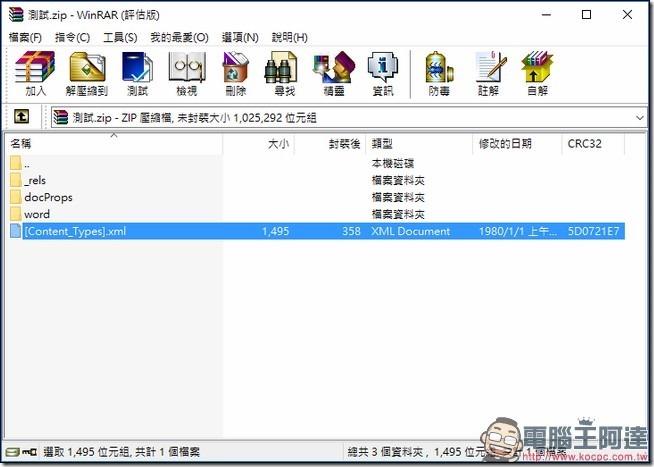Open the 指令(C) menu
Screen dimensions: 654x467
73,38
